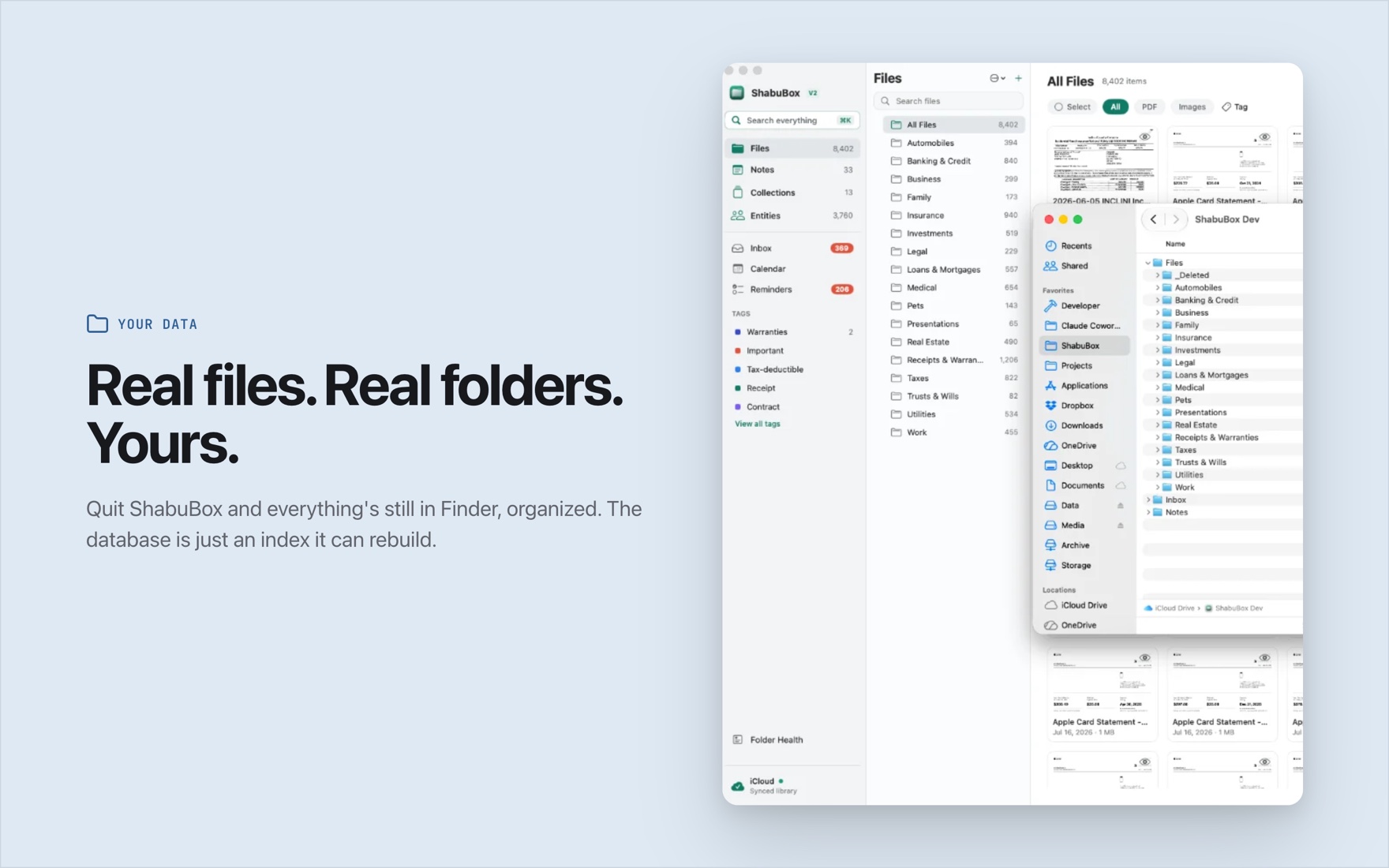The height and width of the screenshot is (868, 1389).
Task: Open Files section in ShabuBox sidebar
Action: [792, 148]
